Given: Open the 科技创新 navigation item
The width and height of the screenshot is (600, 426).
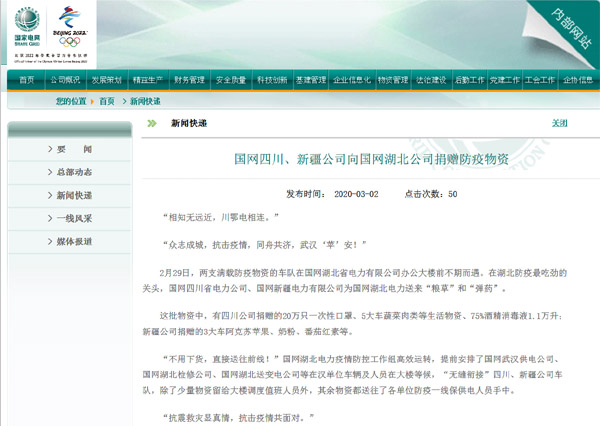Looking at the screenshot, I should [x=272, y=80].
